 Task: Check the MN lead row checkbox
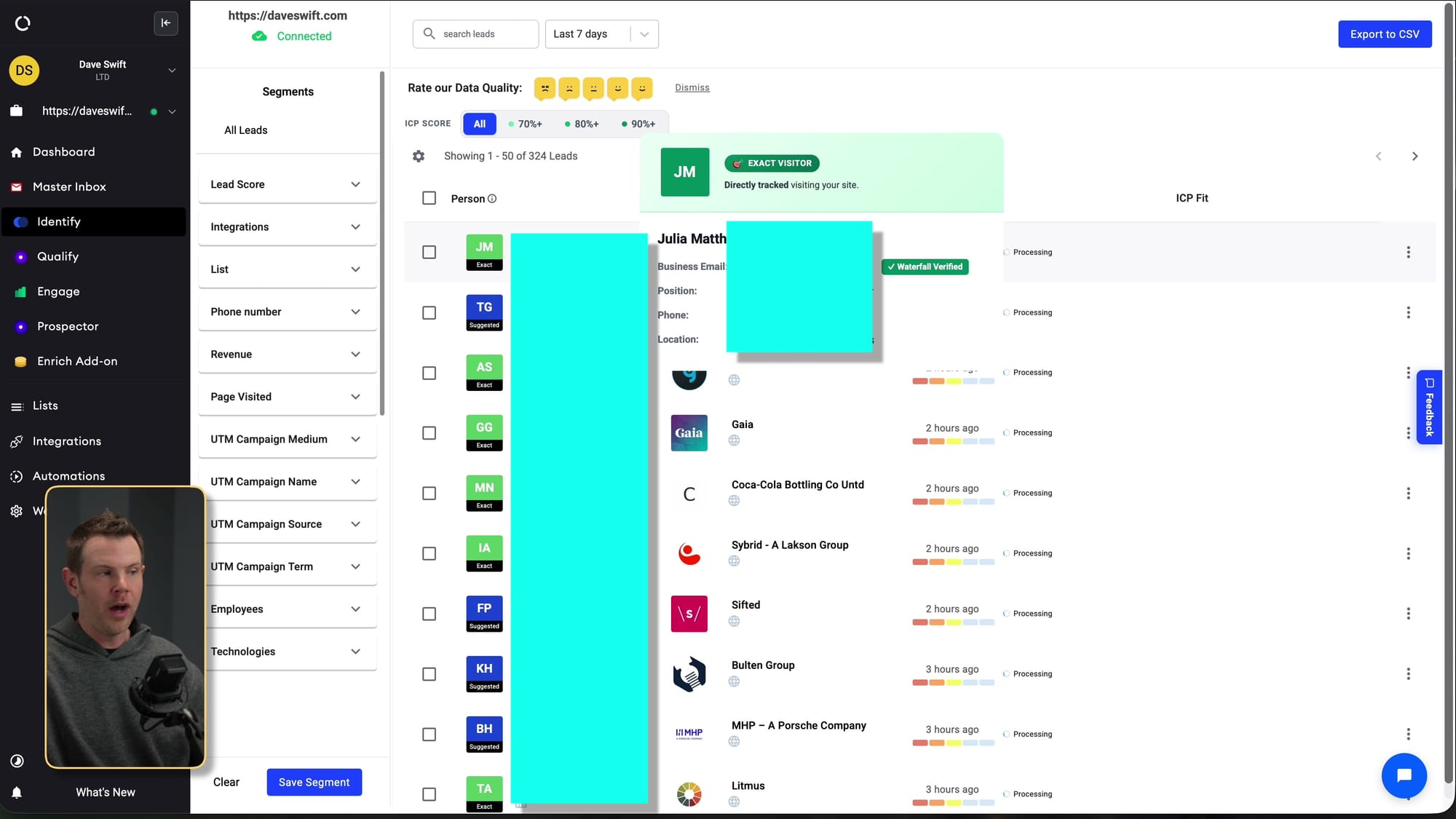point(429,494)
